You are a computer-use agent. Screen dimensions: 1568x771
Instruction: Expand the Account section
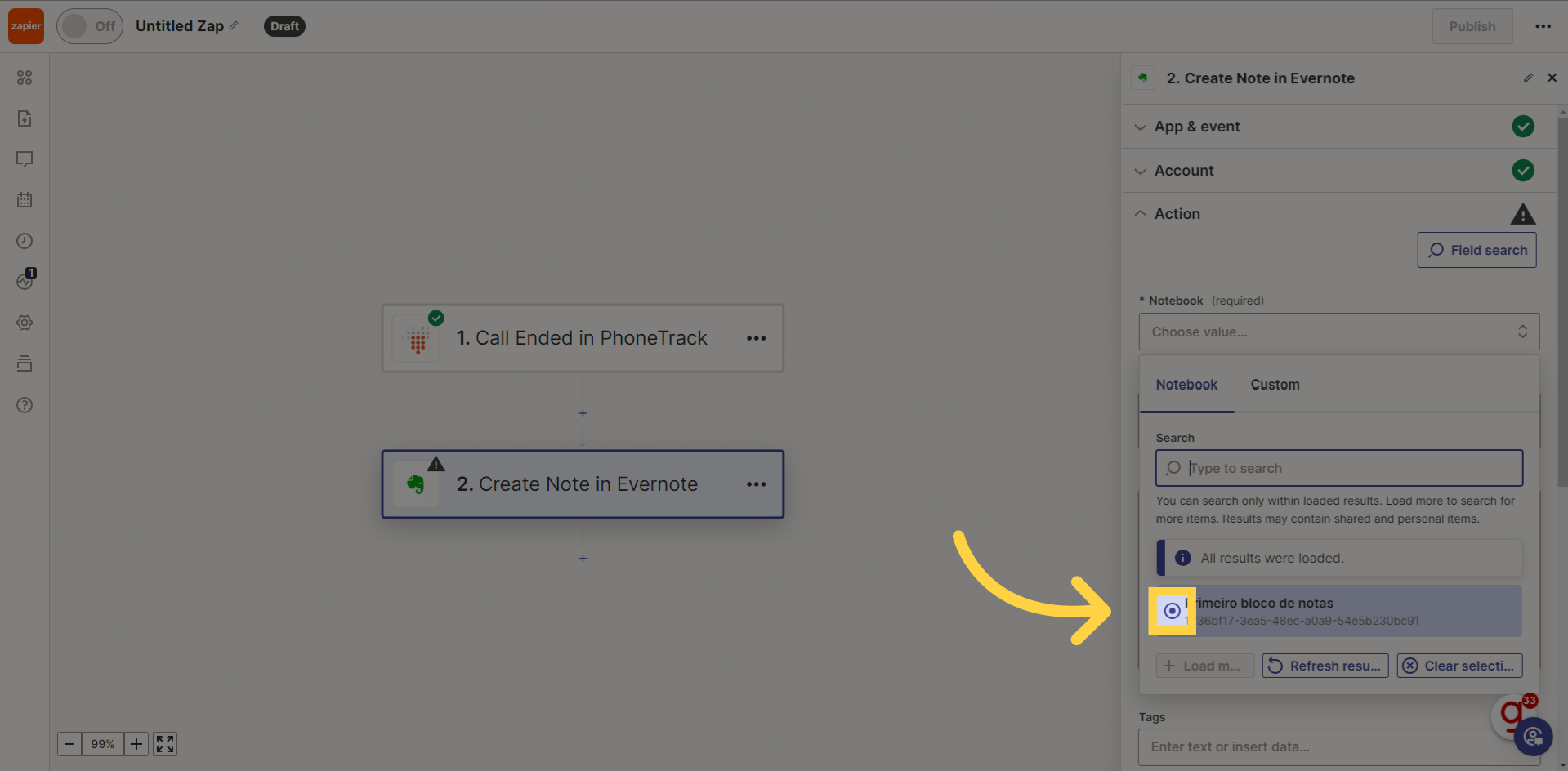point(1337,171)
